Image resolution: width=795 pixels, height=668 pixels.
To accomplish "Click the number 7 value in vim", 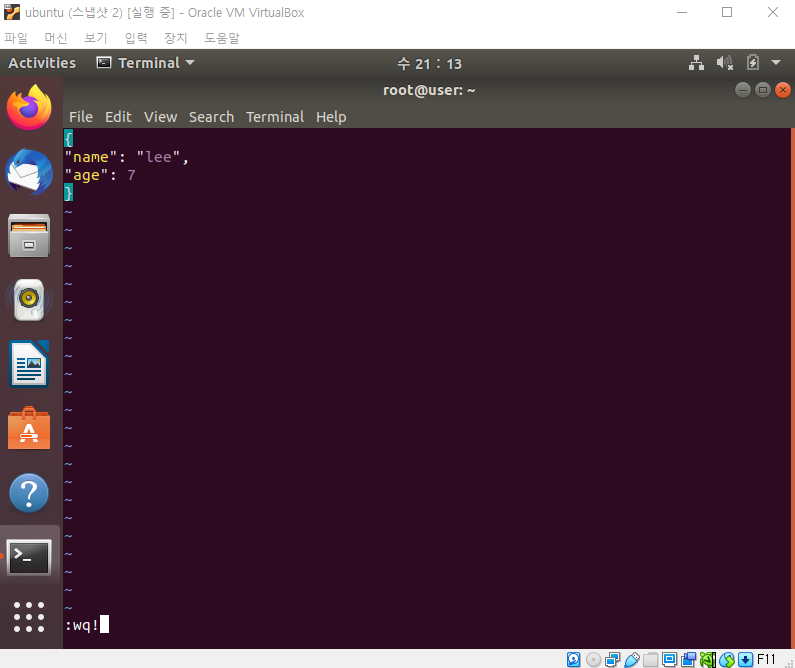I will click(131, 175).
